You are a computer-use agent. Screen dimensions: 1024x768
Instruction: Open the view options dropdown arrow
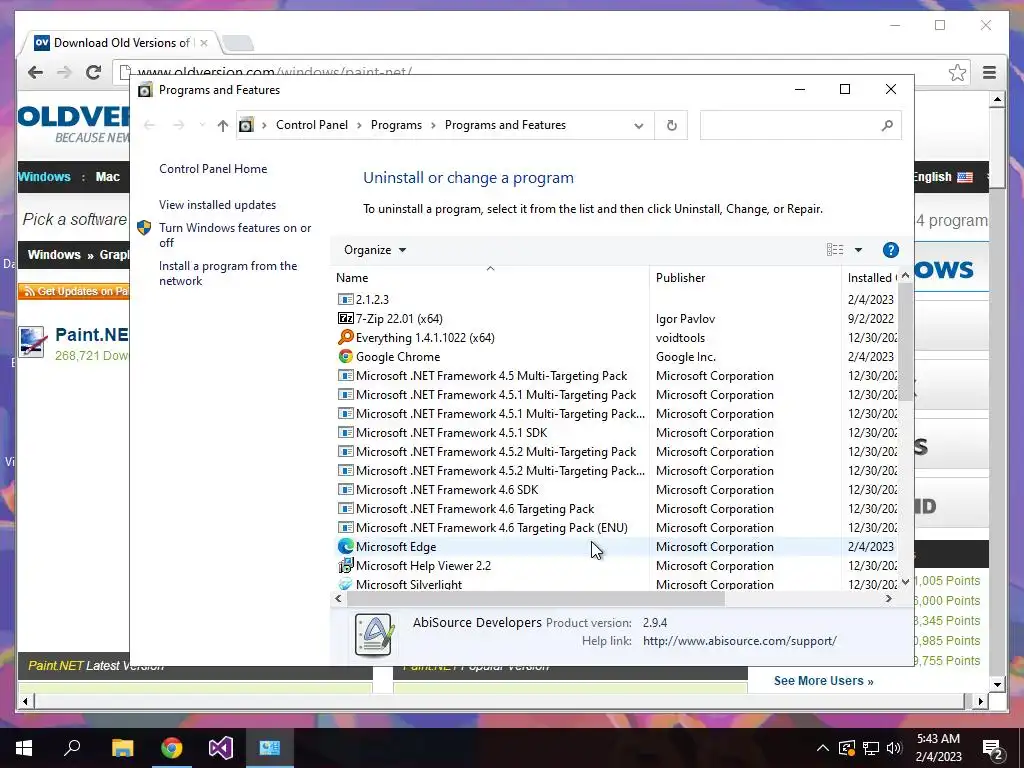[x=858, y=250]
